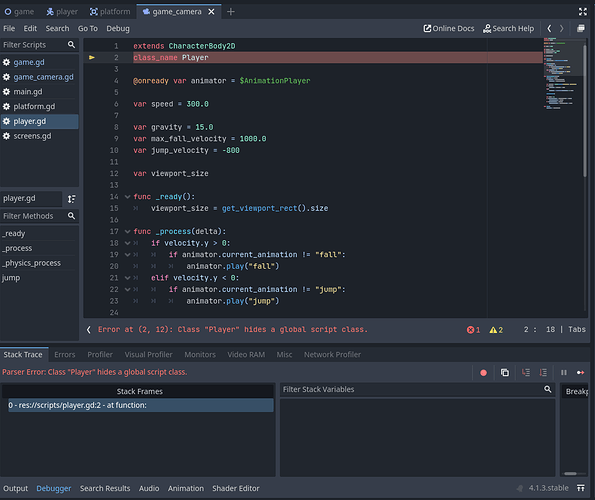Jump to _physics_process method
Image resolution: width=595 pixels, height=500 pixels.
pos(39,263)
